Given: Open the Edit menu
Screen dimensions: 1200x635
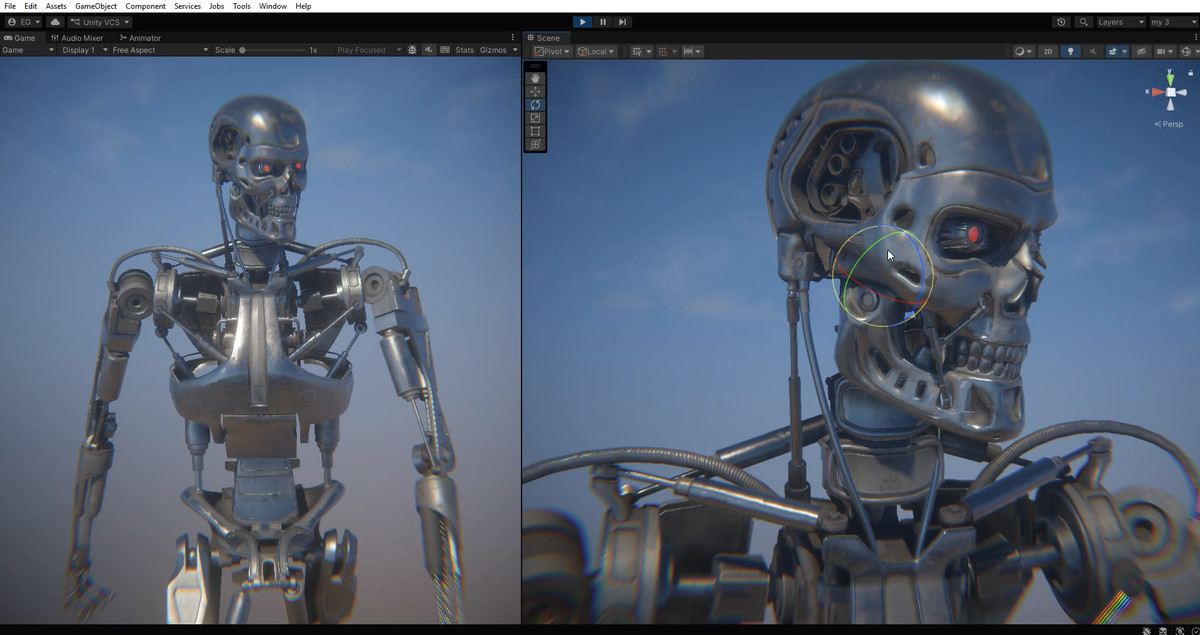Looking at the screenshot, I should (x=31, y=6).
